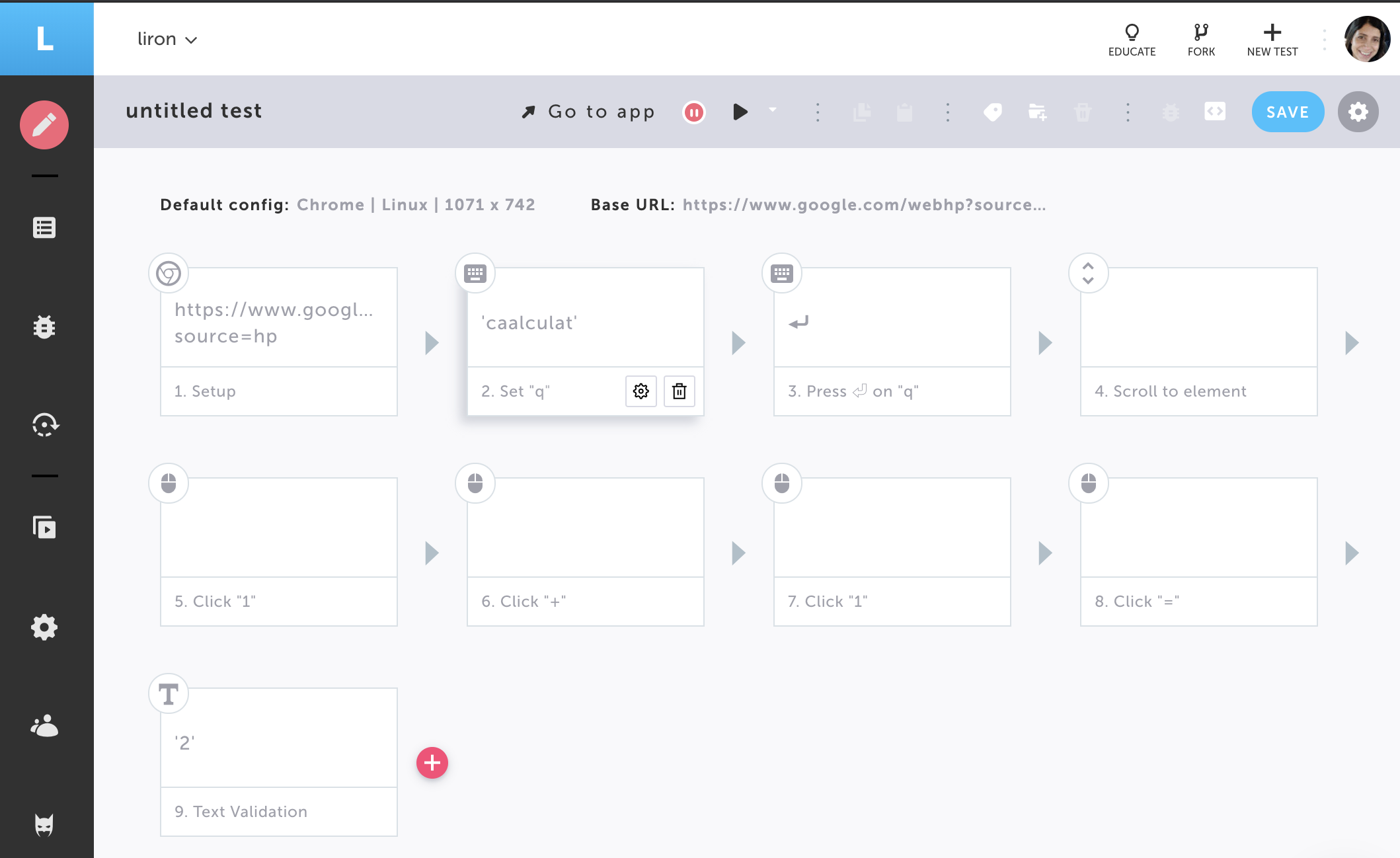Click the SAVE button
1400x858 pixels.
(1287, 112)
